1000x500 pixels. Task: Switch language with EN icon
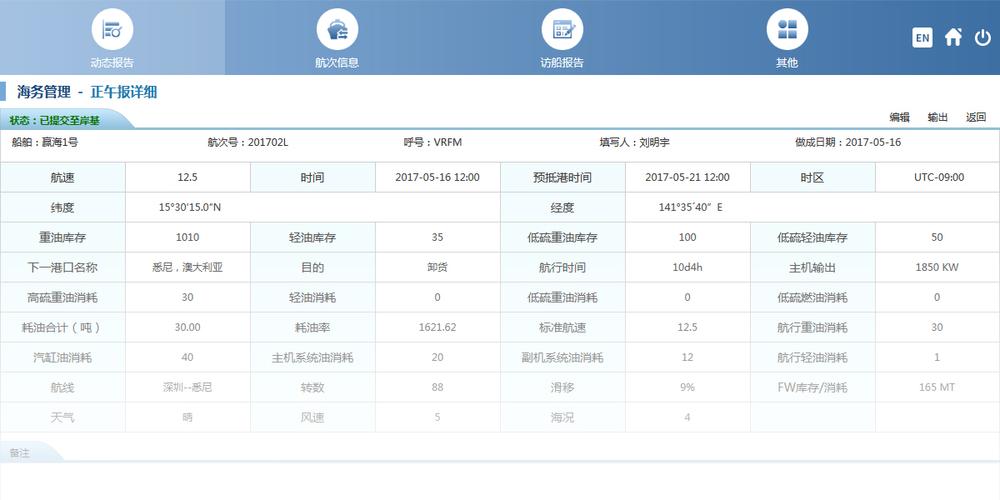922,38
